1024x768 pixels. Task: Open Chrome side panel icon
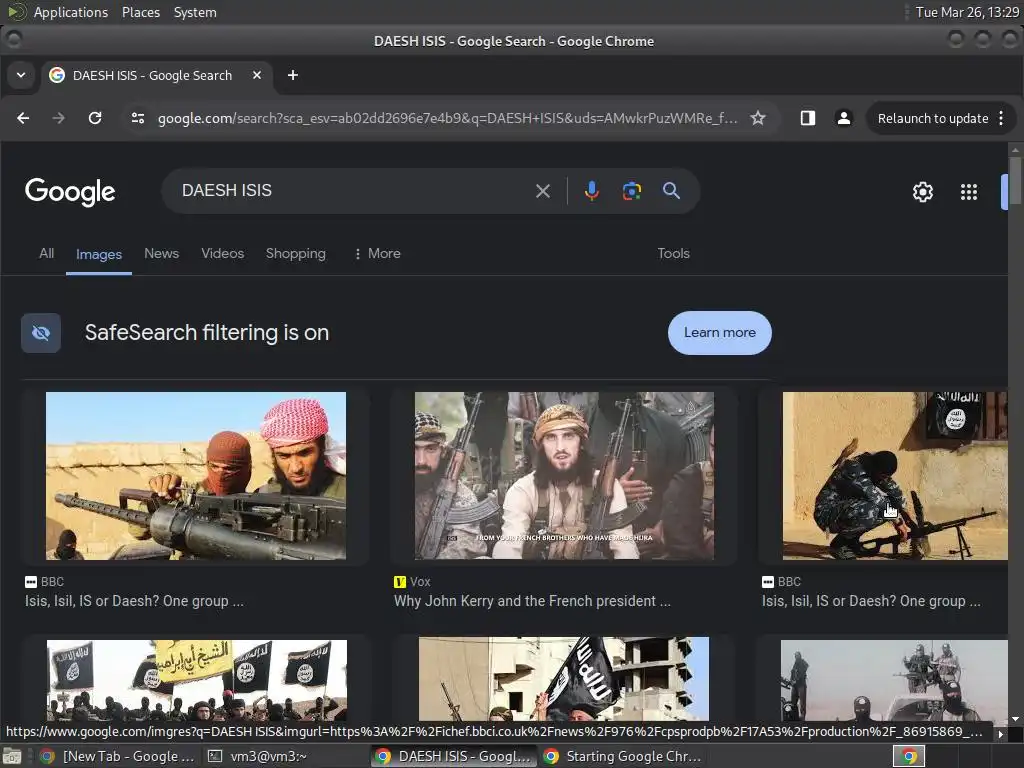click(808, 118)
